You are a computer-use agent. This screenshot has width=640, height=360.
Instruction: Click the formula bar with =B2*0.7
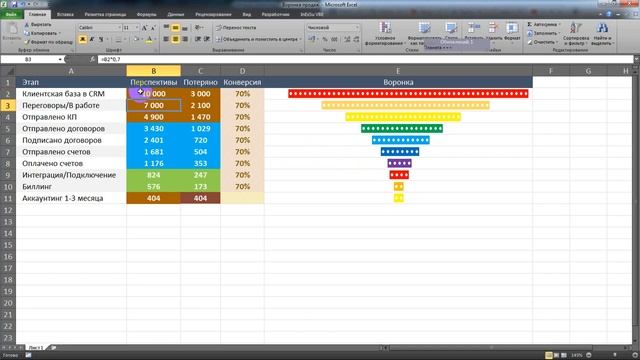[x=365, y=59]
